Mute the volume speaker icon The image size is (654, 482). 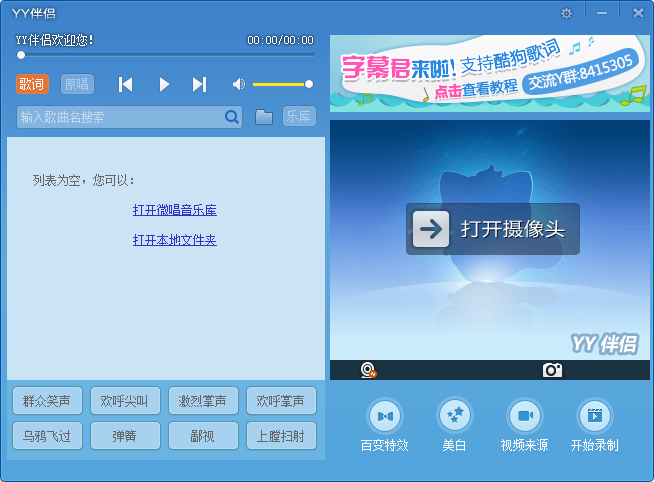238,84
